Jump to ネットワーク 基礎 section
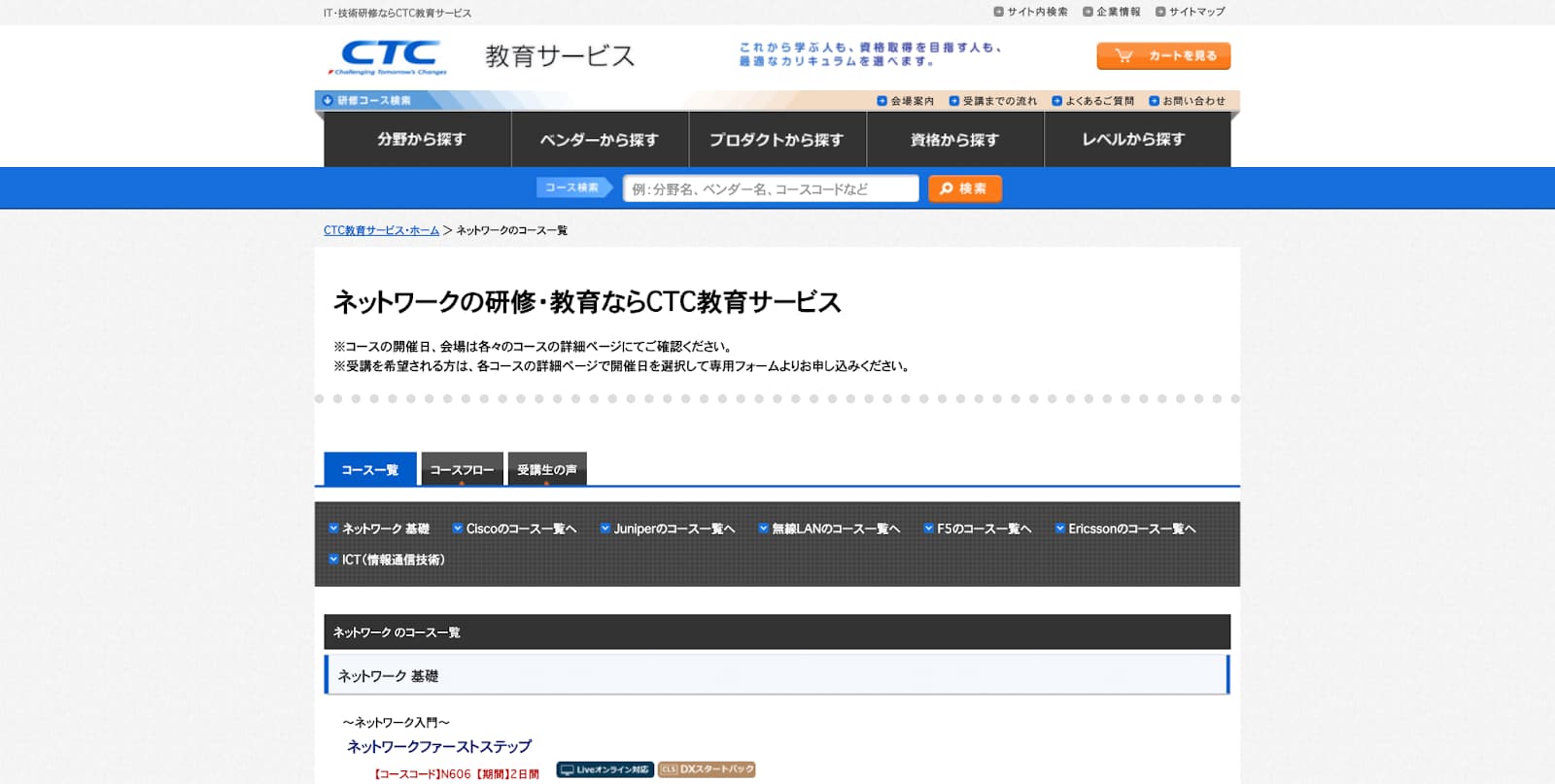This screenshot has width=1555, height=784. (386, 528)
